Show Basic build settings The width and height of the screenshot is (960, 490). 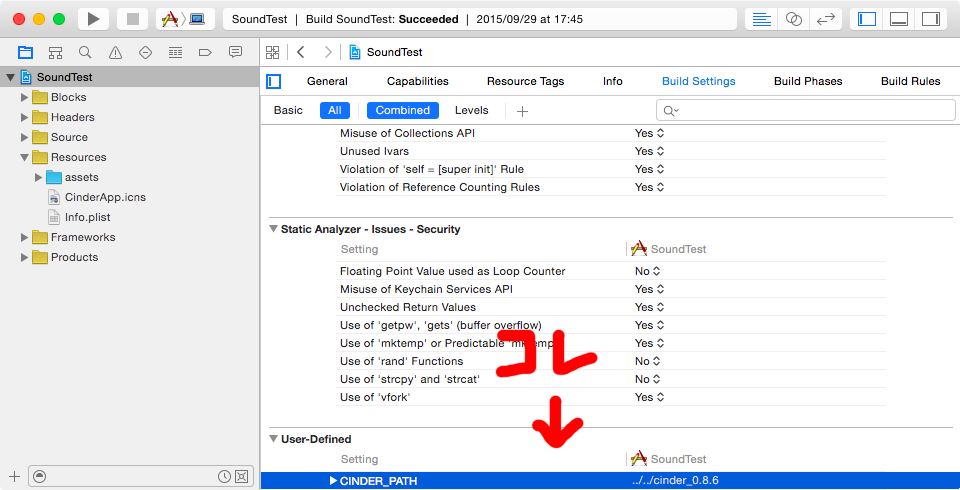[x=288, y=110]
